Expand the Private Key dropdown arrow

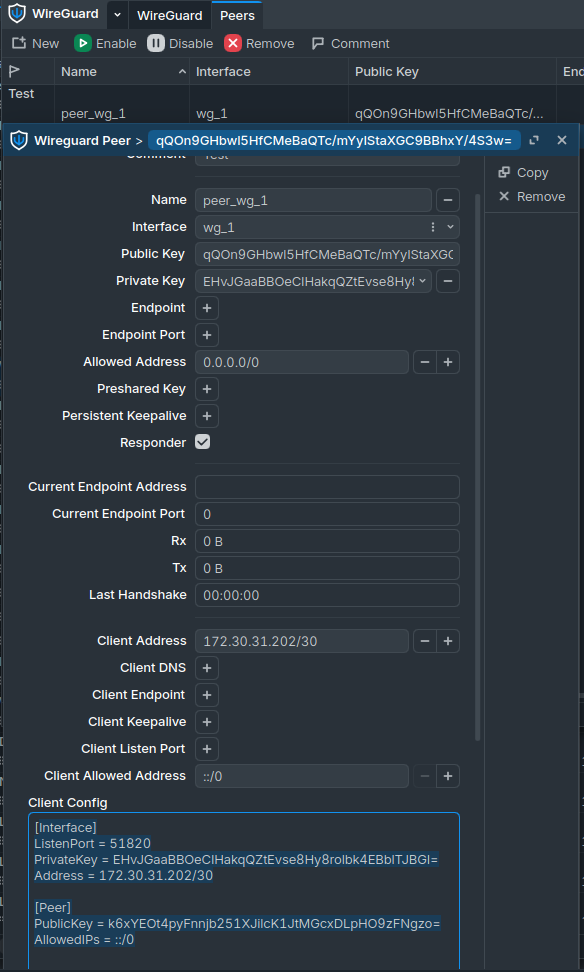[423, 281]
